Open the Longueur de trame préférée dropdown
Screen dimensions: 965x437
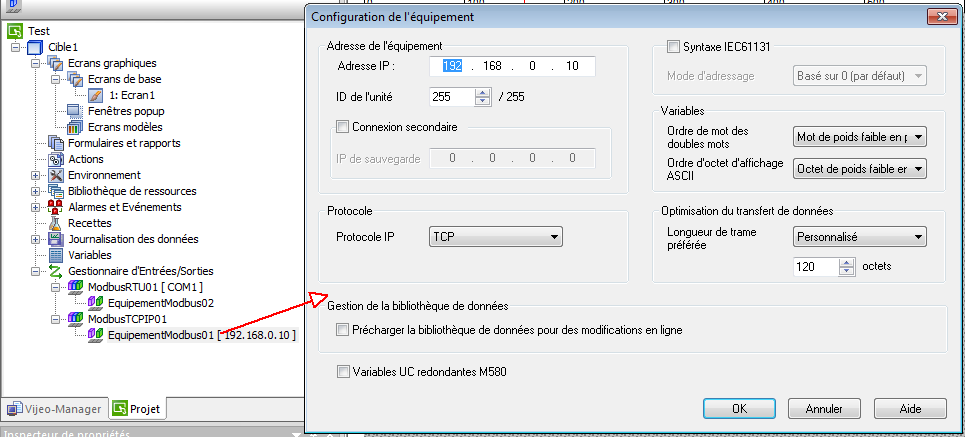coord(859,236)
